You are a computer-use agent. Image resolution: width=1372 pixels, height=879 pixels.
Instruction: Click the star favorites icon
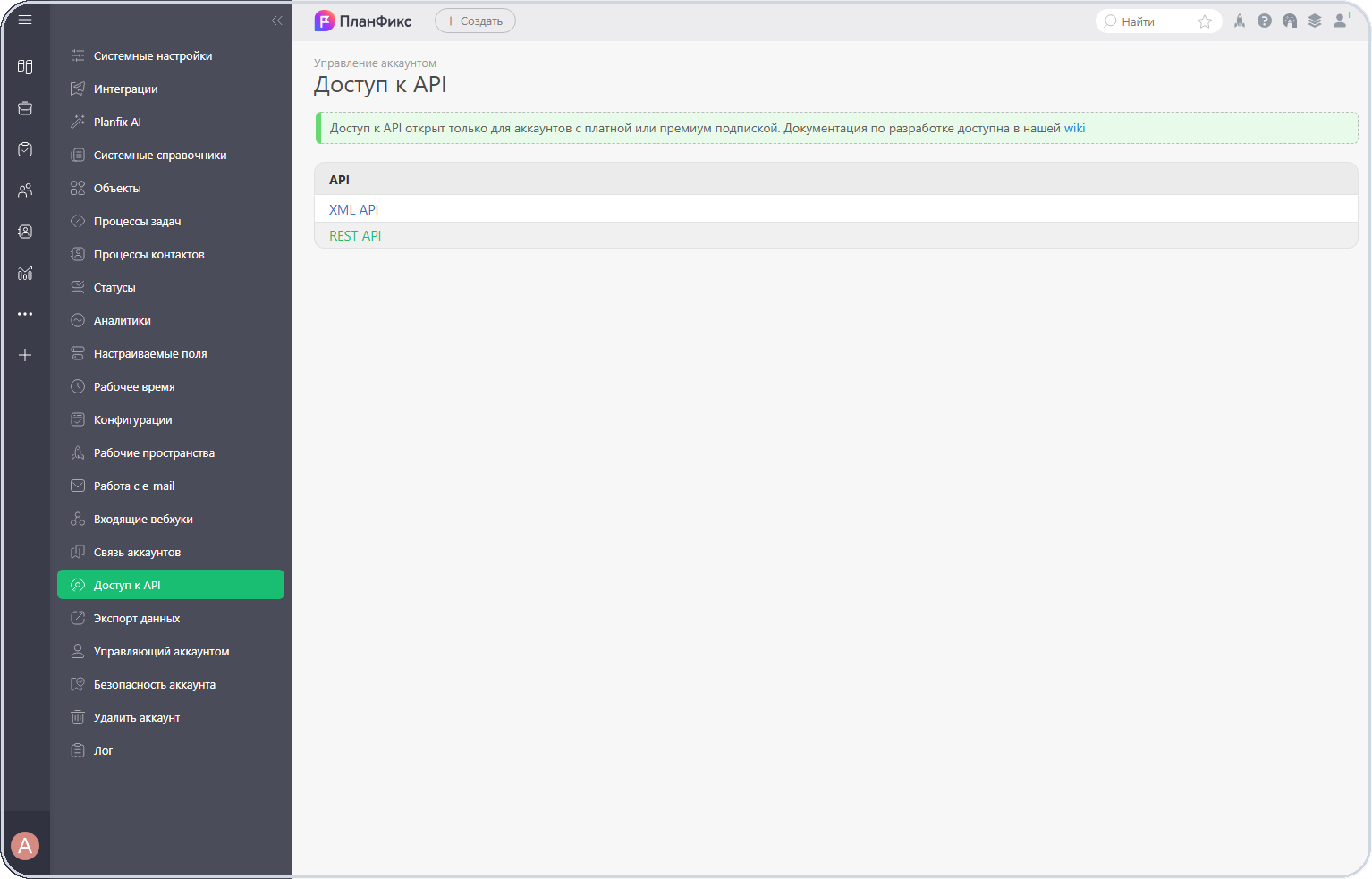(x=1205, y=21)
